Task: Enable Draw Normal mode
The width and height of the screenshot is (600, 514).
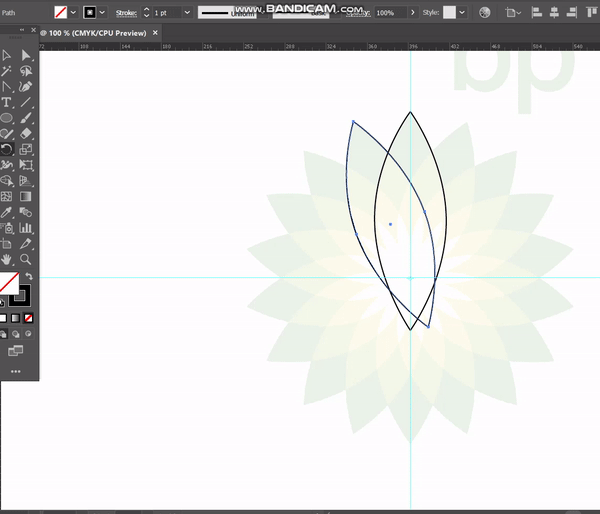Action: pos(3,334)
